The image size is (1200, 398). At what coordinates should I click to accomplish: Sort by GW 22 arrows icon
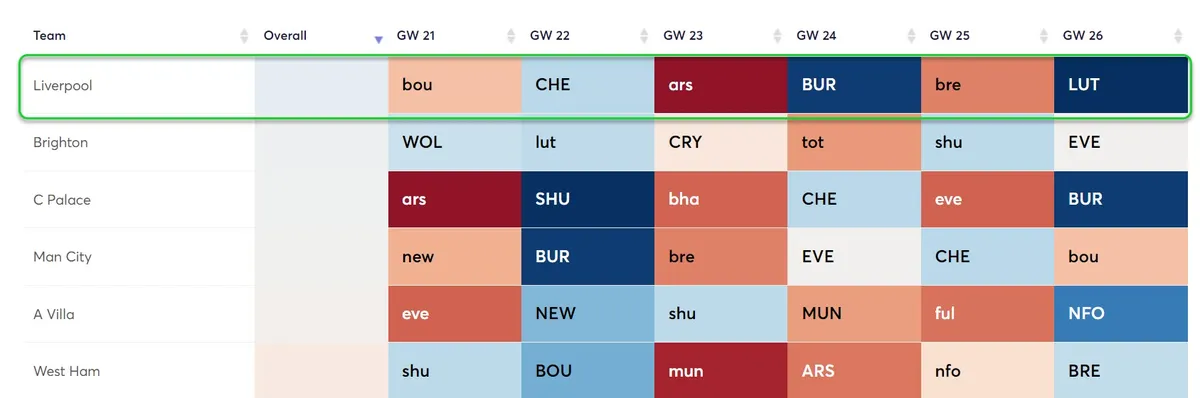[x=644, y=36]
